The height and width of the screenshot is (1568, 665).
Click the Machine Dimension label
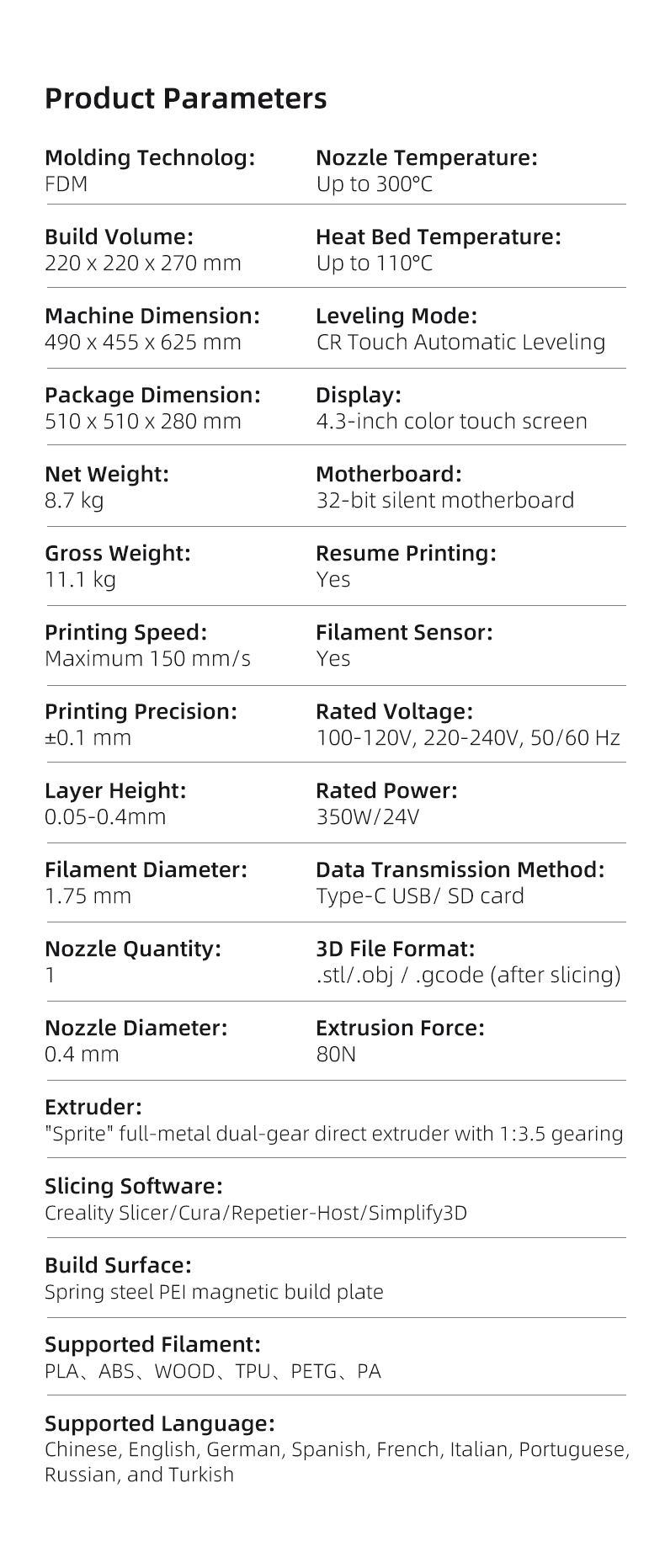[x=152, y=316]
